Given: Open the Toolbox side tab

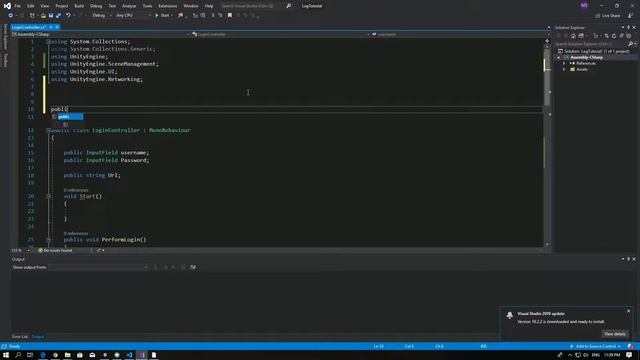Looking at the screenshot, I should (5, 60).
